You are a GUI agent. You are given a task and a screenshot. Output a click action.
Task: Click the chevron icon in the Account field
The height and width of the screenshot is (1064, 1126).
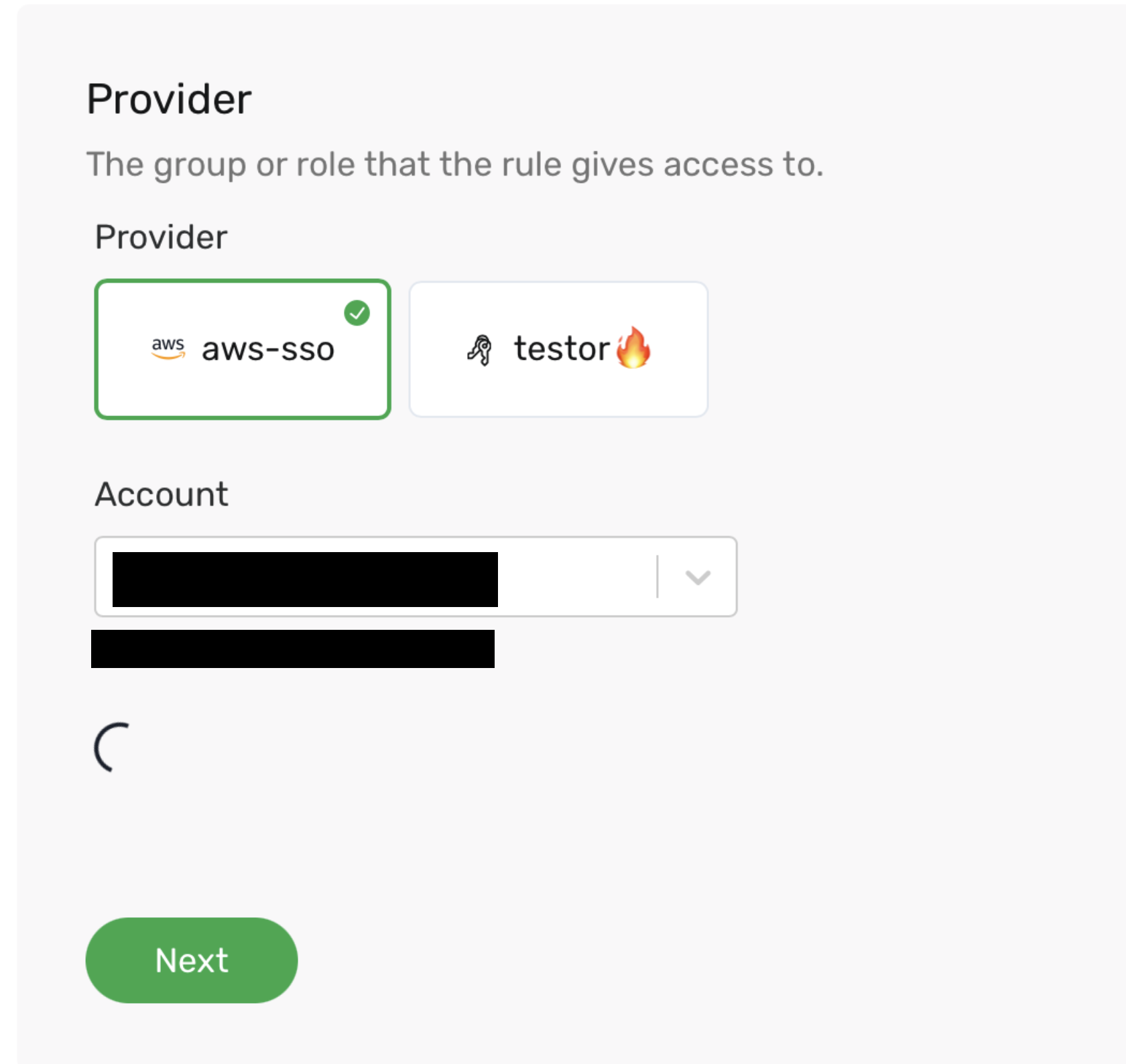click(x=697, y=577)
